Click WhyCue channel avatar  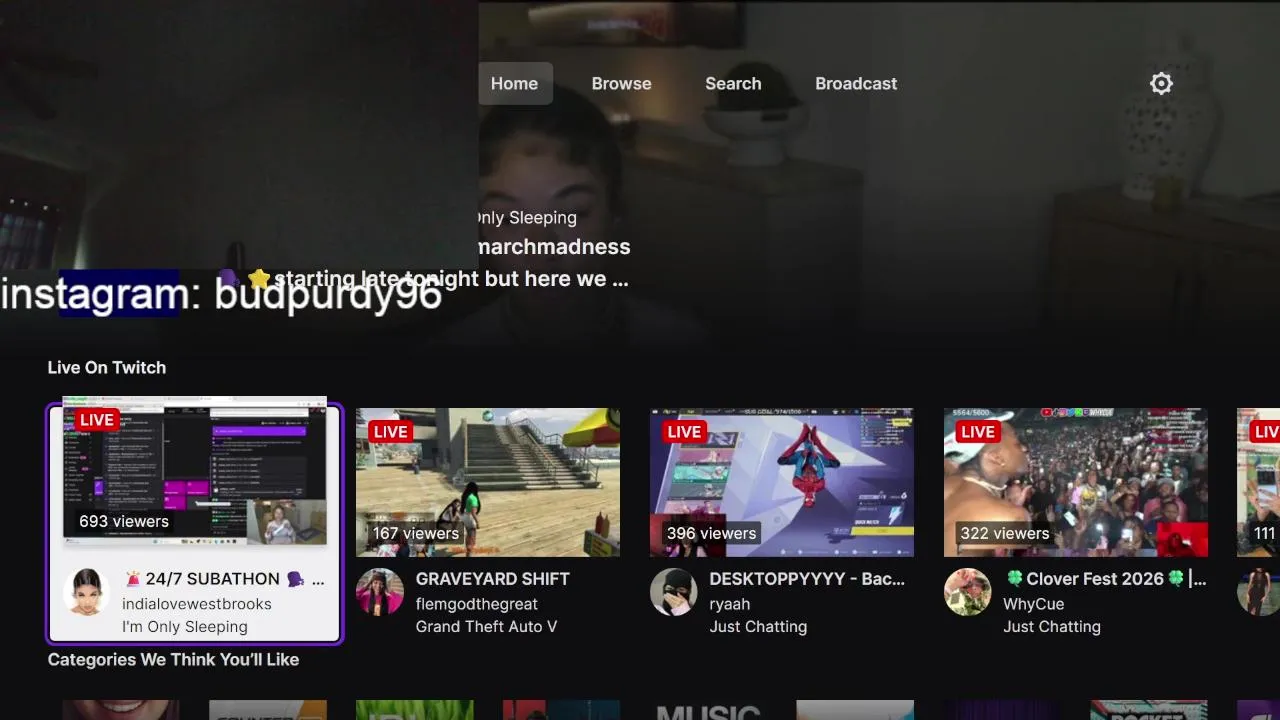pyautogui.click(x=968, y=591)
